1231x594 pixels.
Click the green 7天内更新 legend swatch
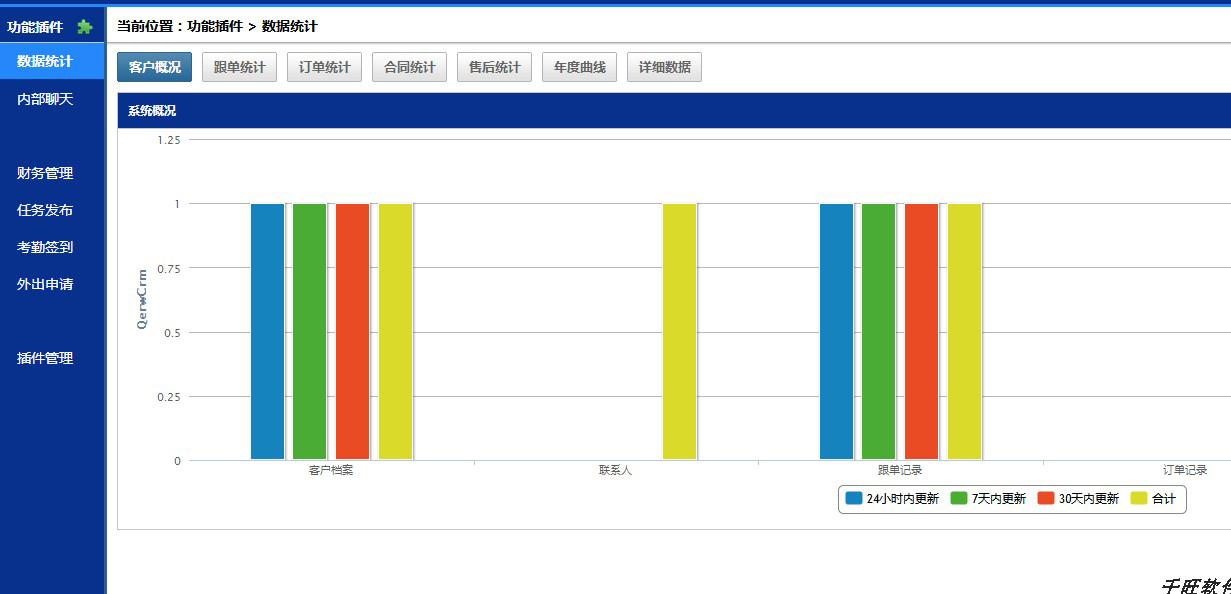click(x=959, y=498)
